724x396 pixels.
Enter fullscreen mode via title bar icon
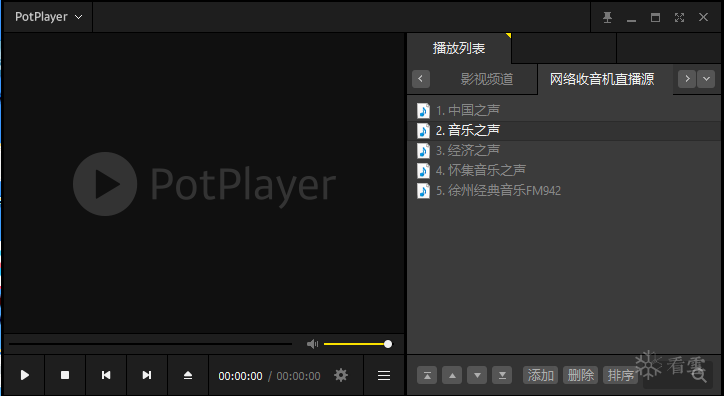(679, 18)
